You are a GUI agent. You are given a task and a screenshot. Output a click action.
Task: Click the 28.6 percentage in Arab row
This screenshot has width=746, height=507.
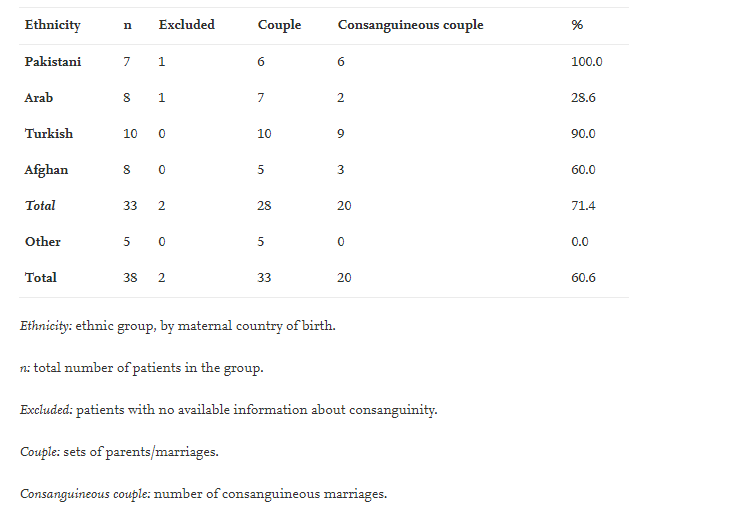(x=583, y=97)
